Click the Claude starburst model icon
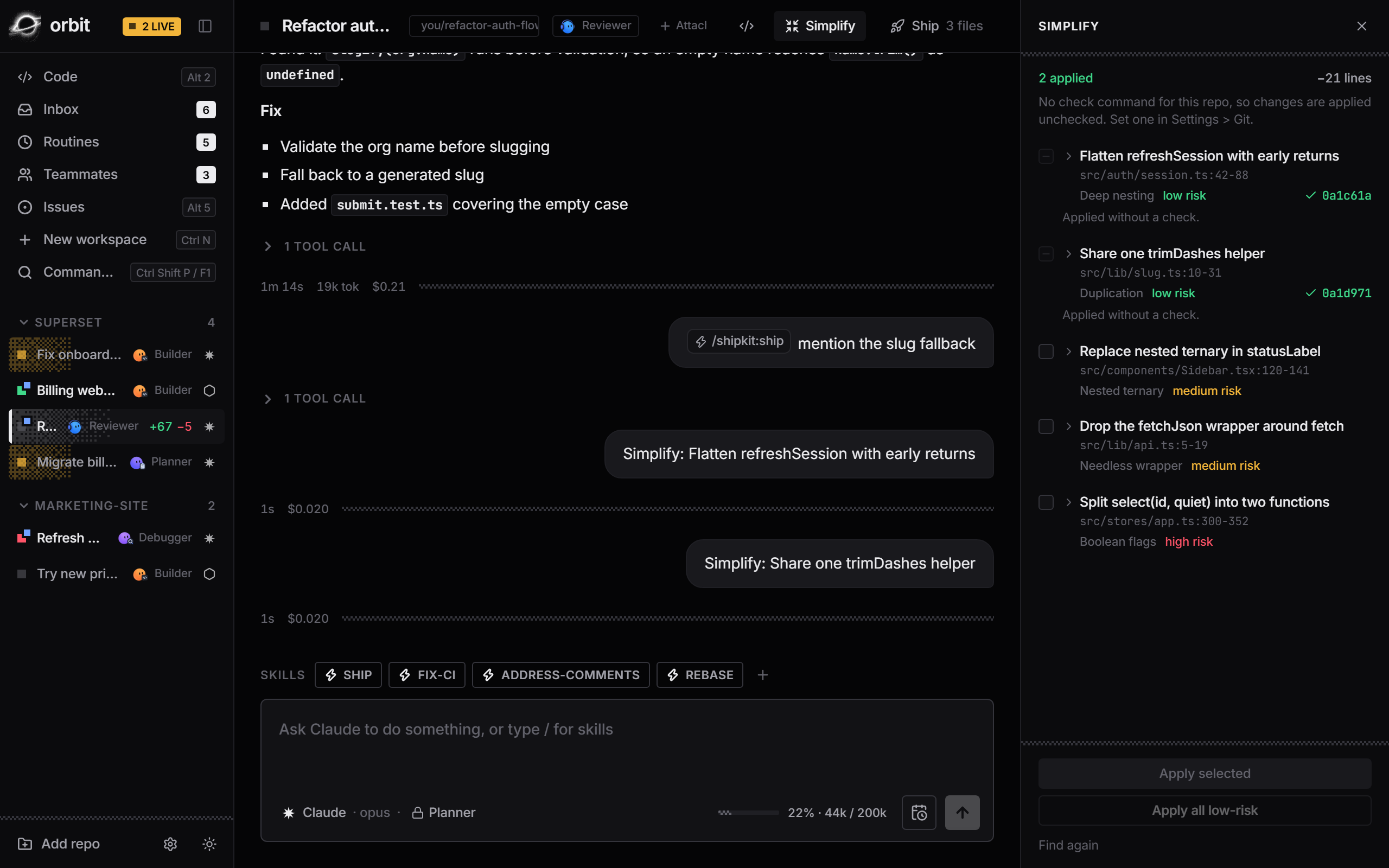The image size is (1389, 868). point(289,813)
